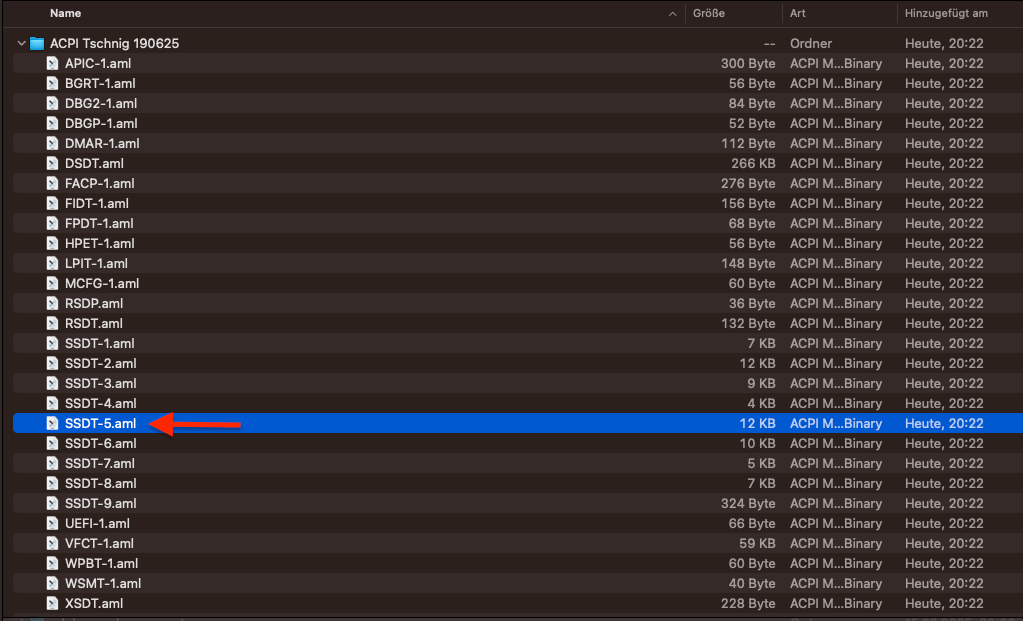Click the file icon of DMAR-1.aml
This screenshot has height=621, width=1023.
coord(52,144)
